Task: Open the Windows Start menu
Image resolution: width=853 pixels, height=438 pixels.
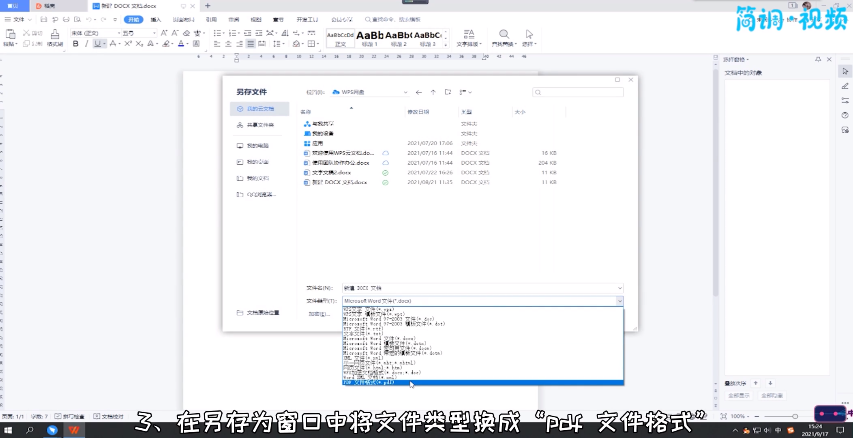Action: pos(8,430)
